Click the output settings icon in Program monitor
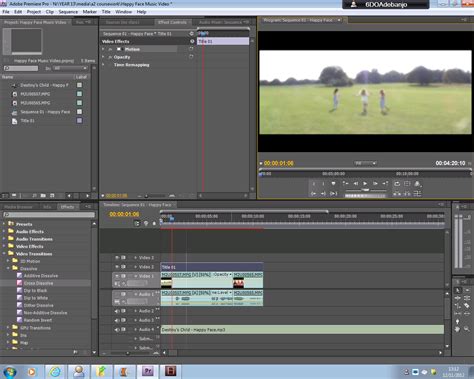 (417, 183)
